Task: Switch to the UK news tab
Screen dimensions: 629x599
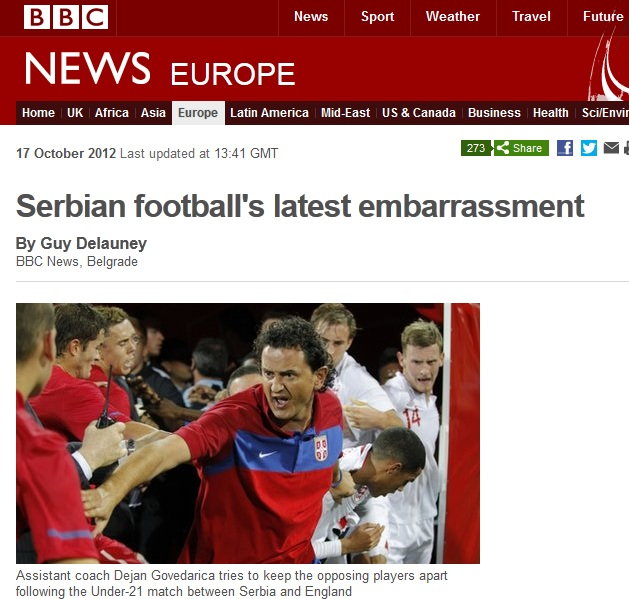Action: point(75,113)
